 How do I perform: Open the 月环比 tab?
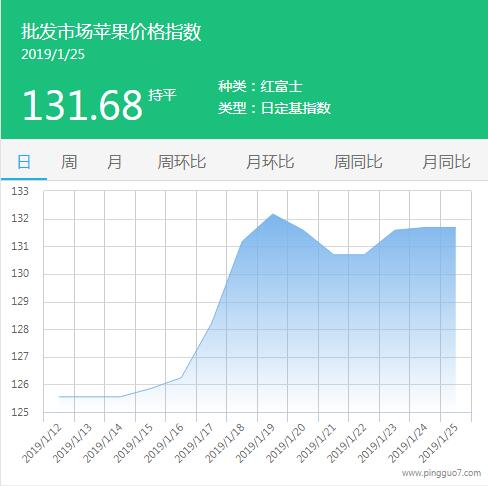click(270, 162)
